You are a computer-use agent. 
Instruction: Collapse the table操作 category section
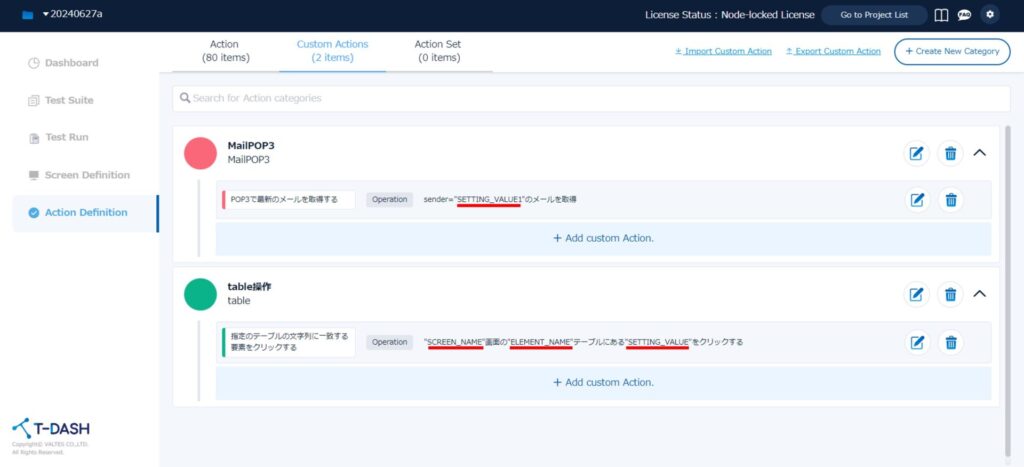click(x=980, y=294)
